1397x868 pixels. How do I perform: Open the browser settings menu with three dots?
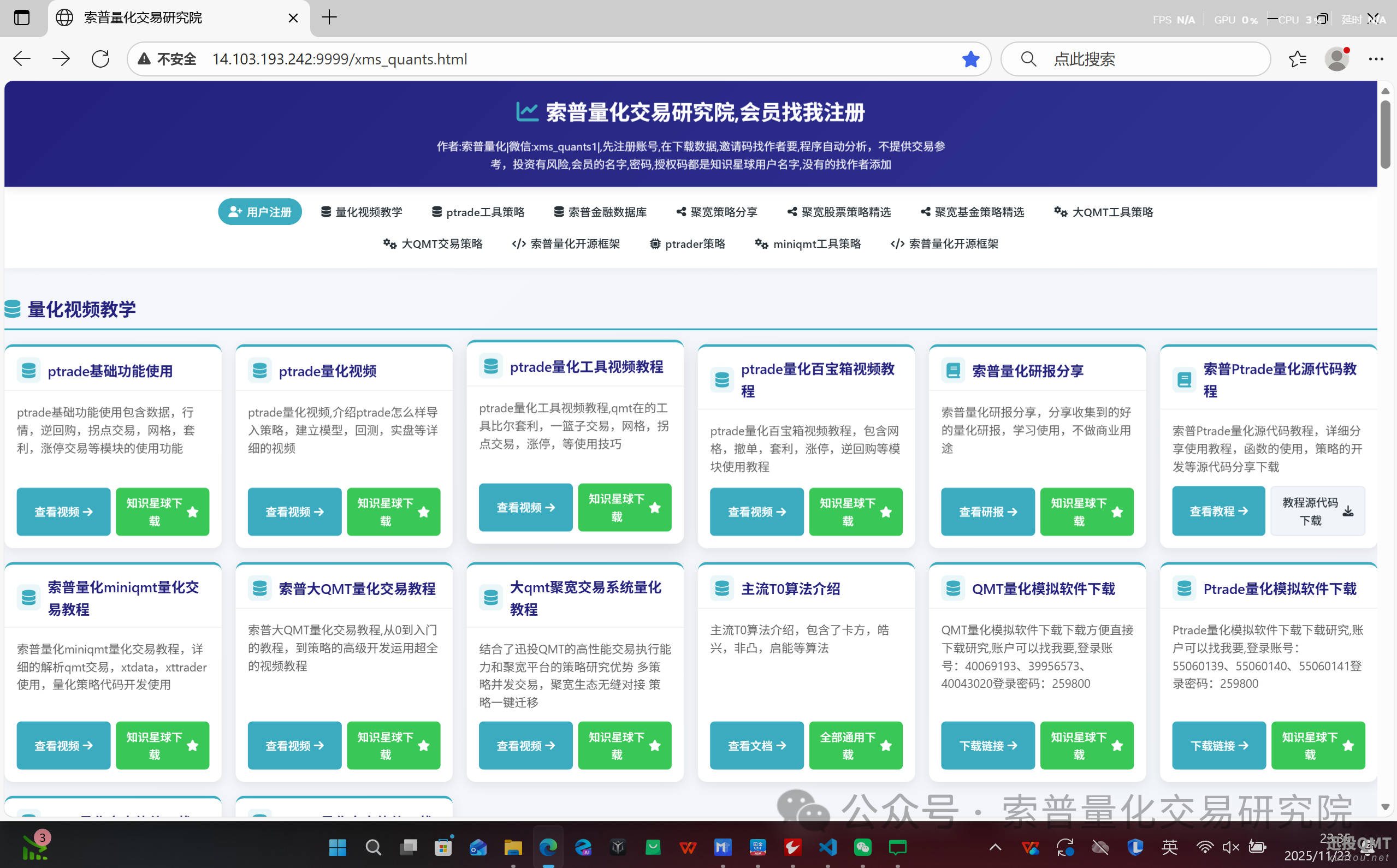tap(1376, 58)
